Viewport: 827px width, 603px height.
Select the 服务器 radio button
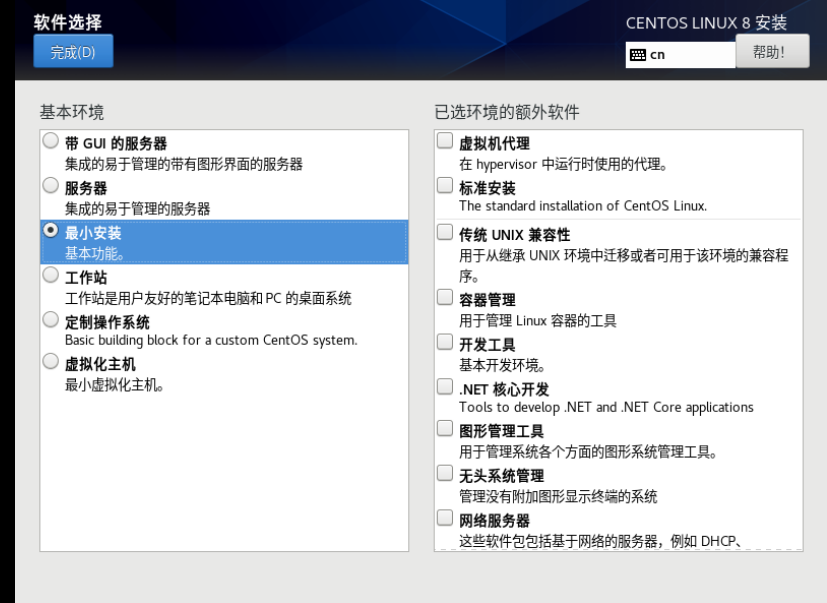51,185
